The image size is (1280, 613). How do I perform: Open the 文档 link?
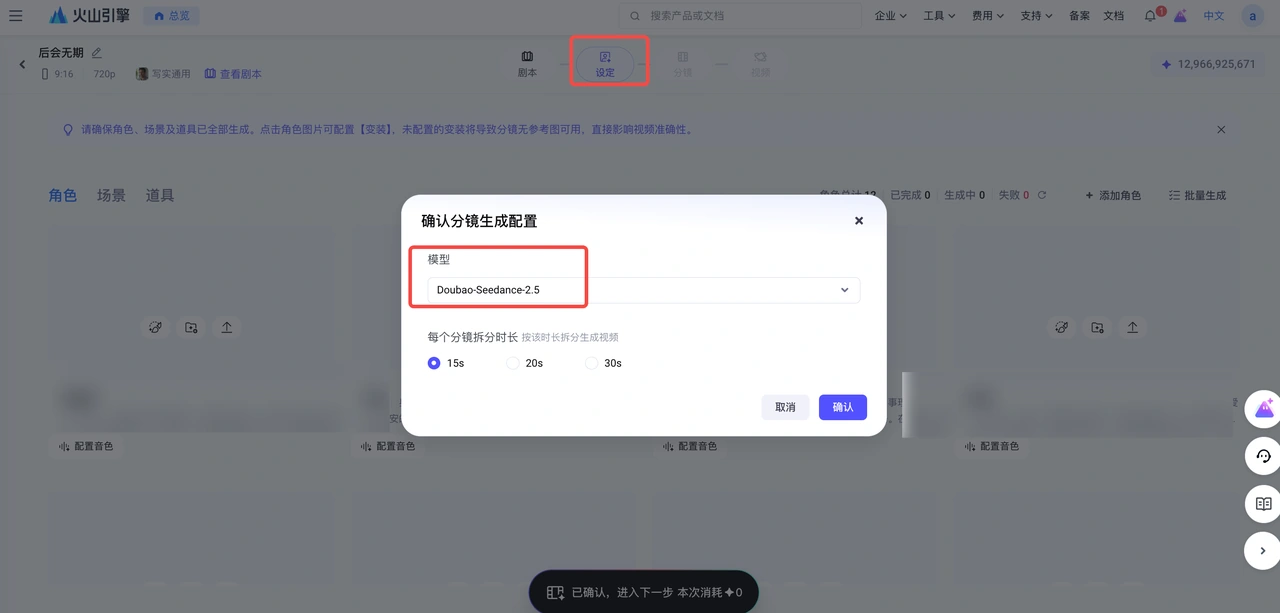[x=1113, y=16]
